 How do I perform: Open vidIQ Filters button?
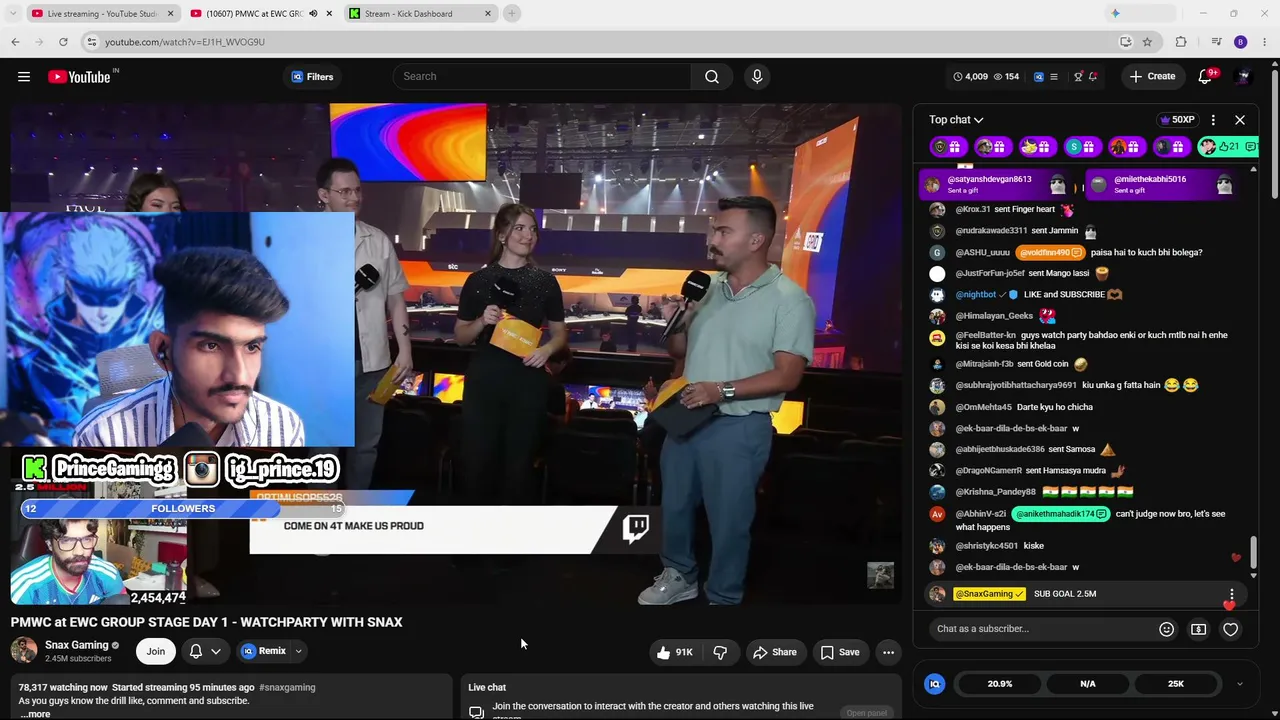[312, 77]
